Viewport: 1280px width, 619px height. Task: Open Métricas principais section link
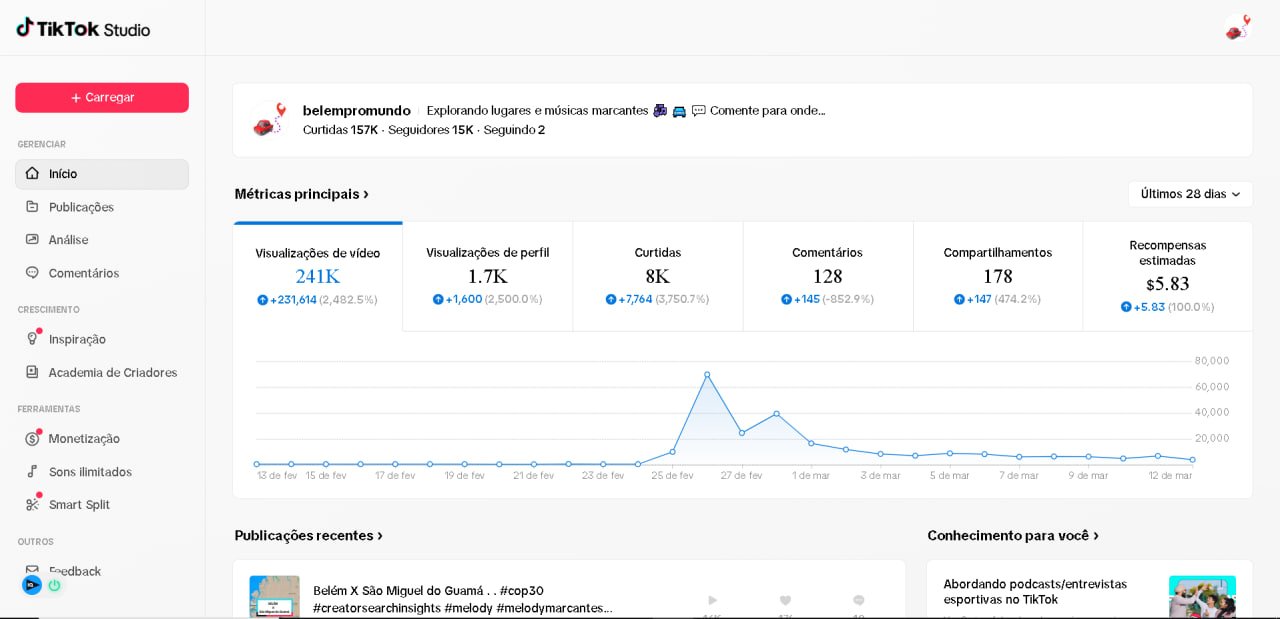click(301, 194)
